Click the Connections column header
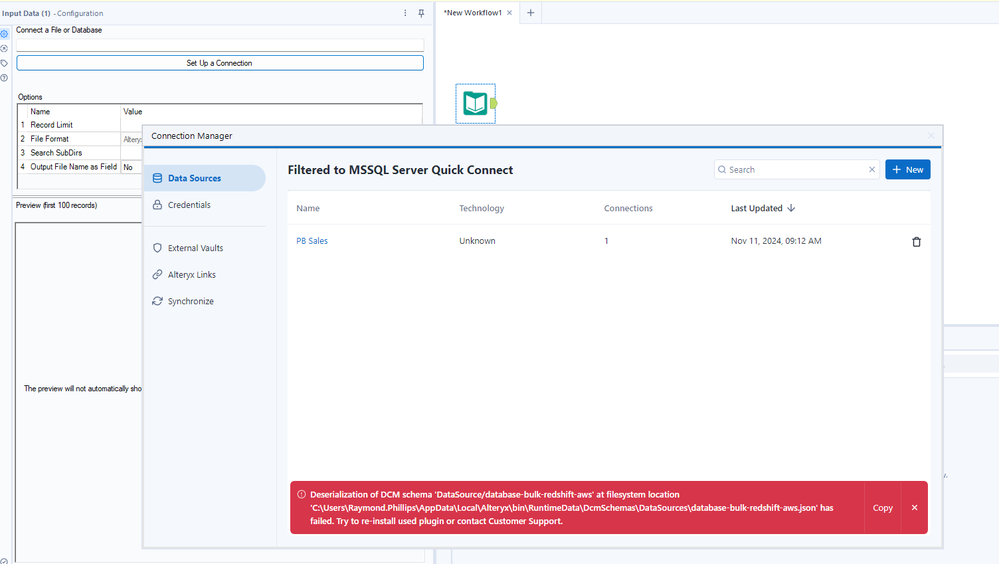This screenshot has width=999, height=564. [x=628, y=208]
